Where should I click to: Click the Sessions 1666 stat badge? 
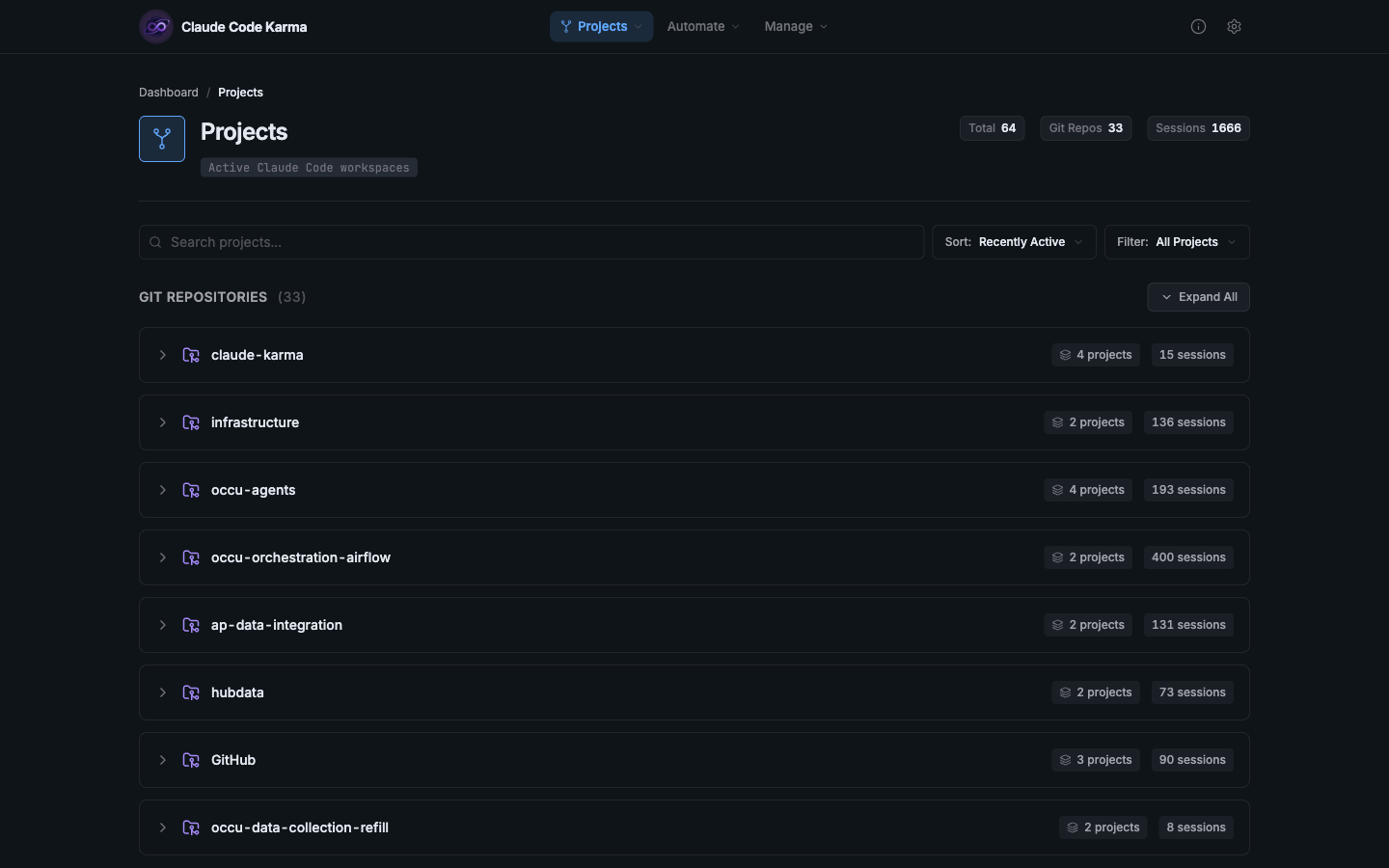1198,128
